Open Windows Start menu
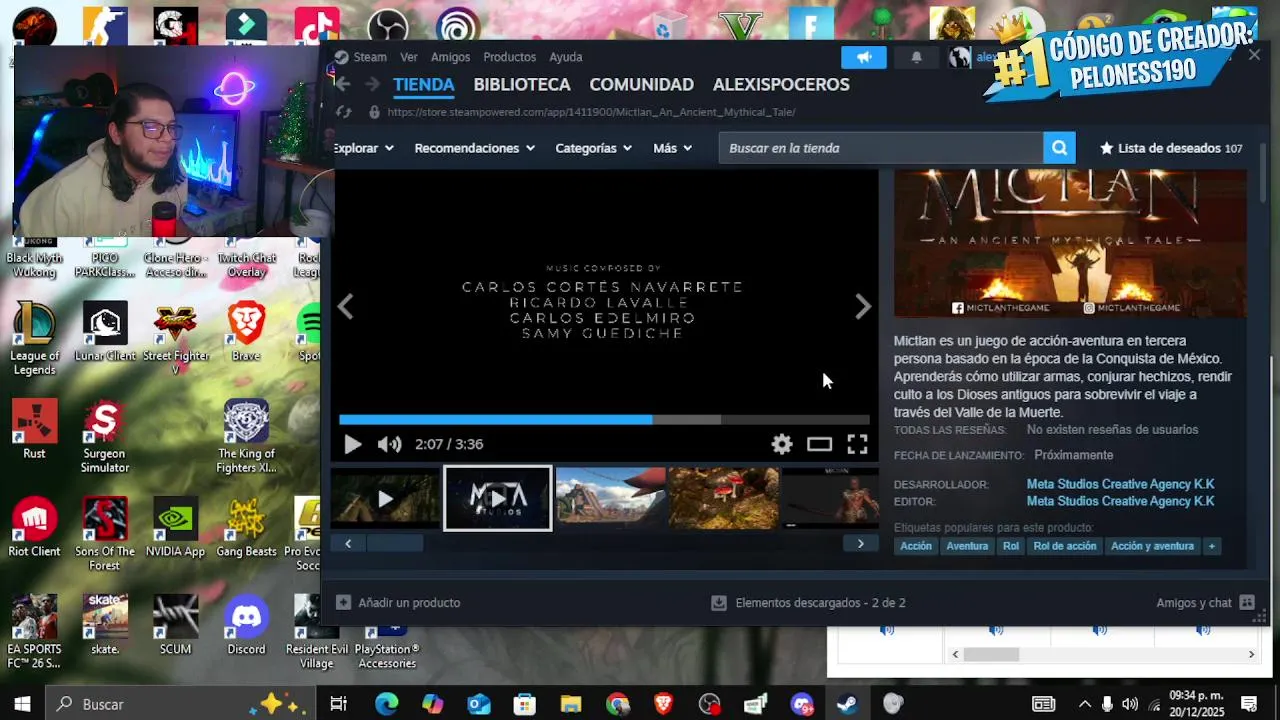 coord(22,704)
